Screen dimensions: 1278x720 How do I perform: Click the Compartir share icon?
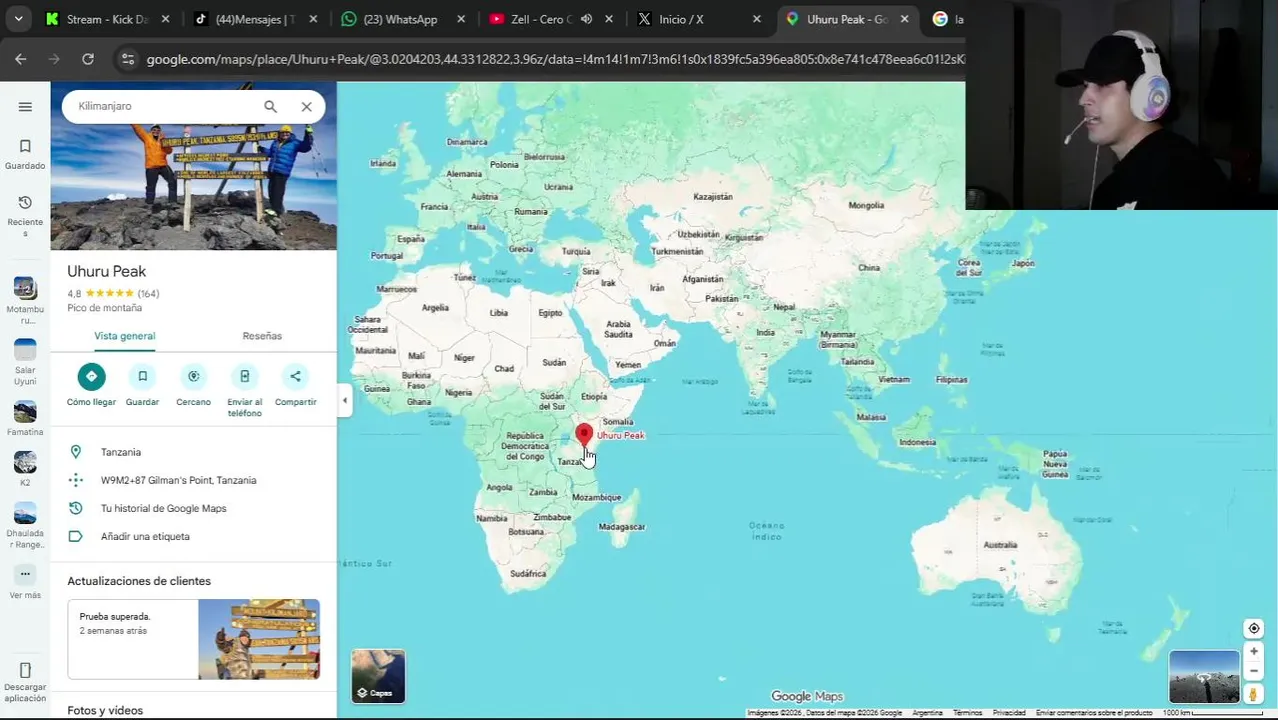click(x=295, y=376)
